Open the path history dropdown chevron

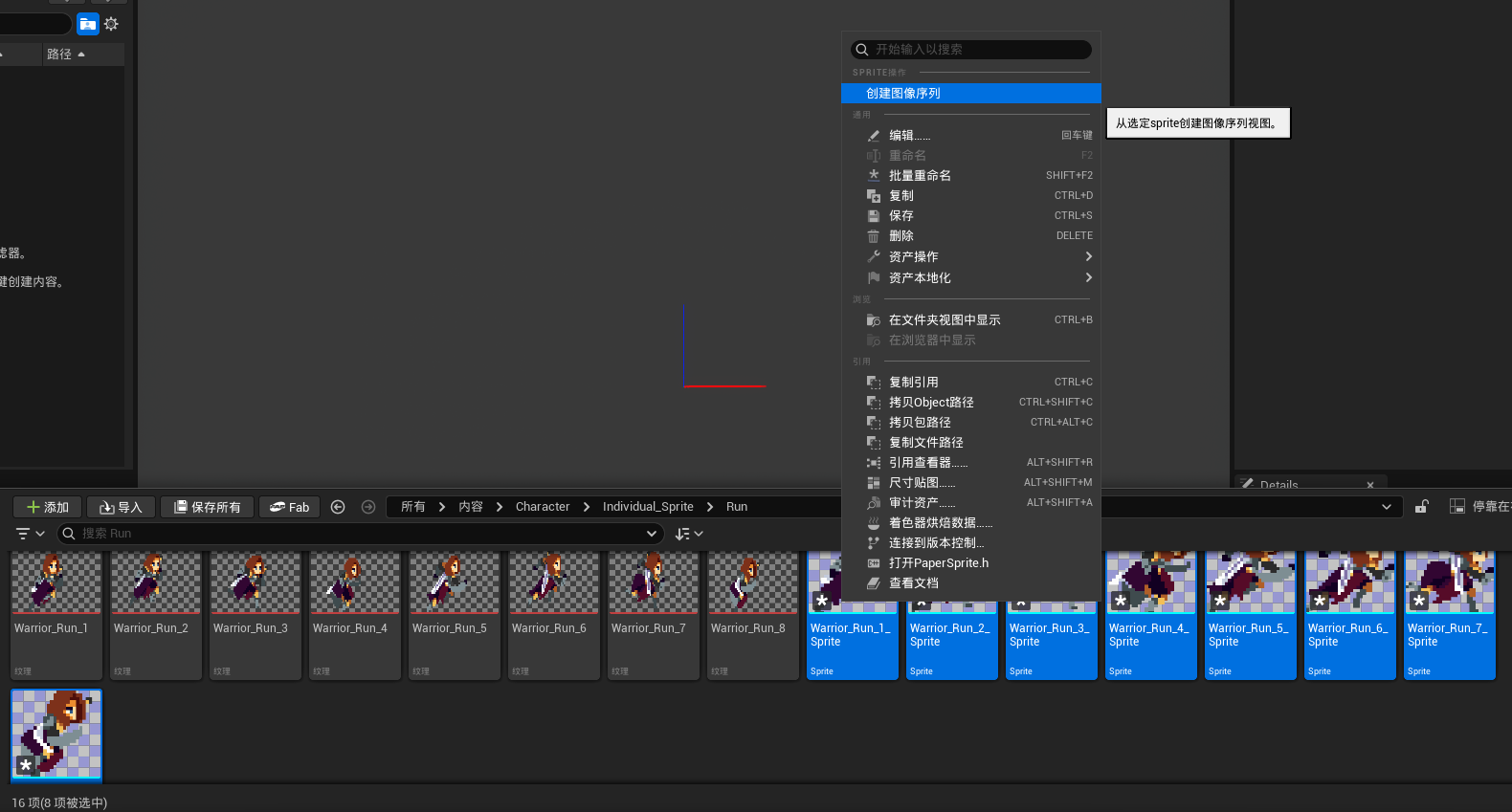[1387, 507]
